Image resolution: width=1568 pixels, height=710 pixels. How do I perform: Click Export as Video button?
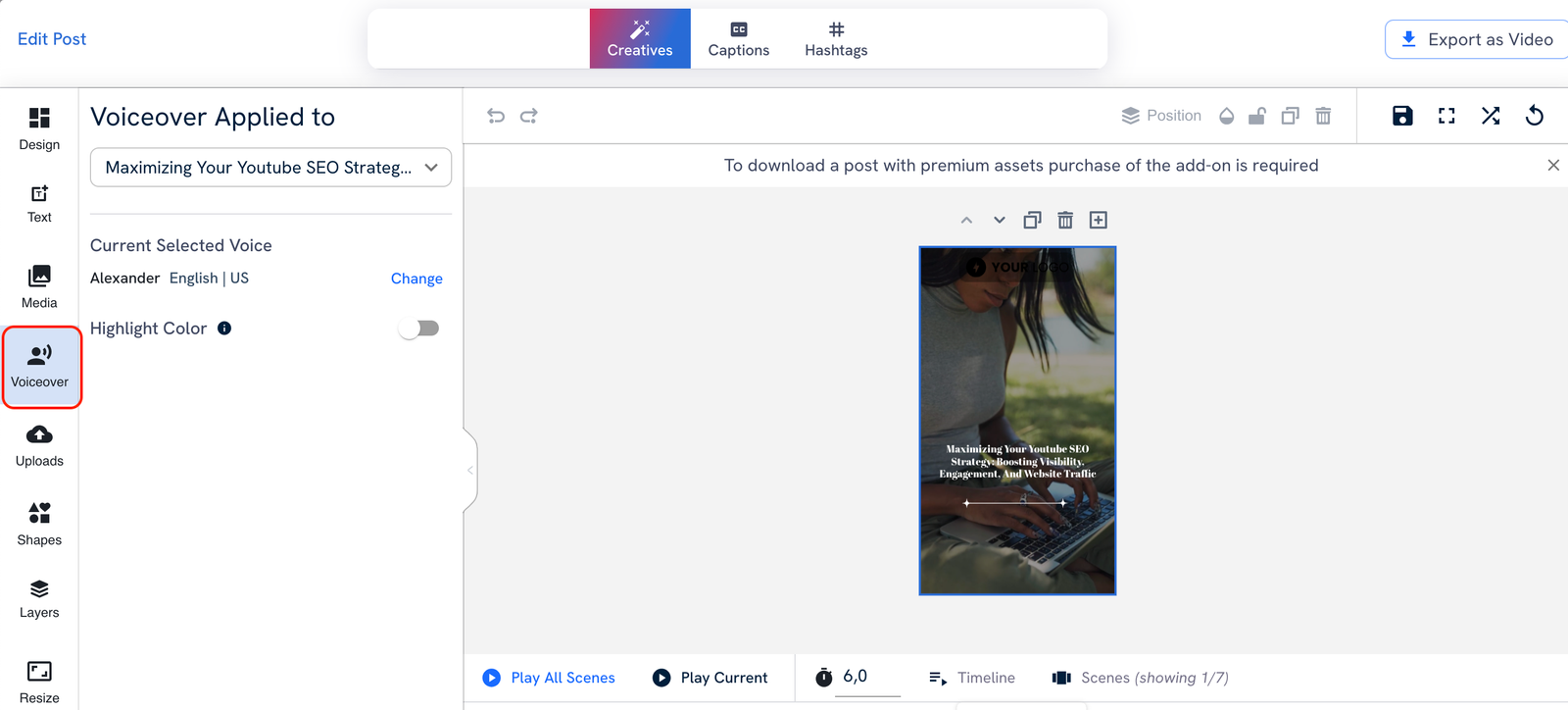coord(1477,39)
